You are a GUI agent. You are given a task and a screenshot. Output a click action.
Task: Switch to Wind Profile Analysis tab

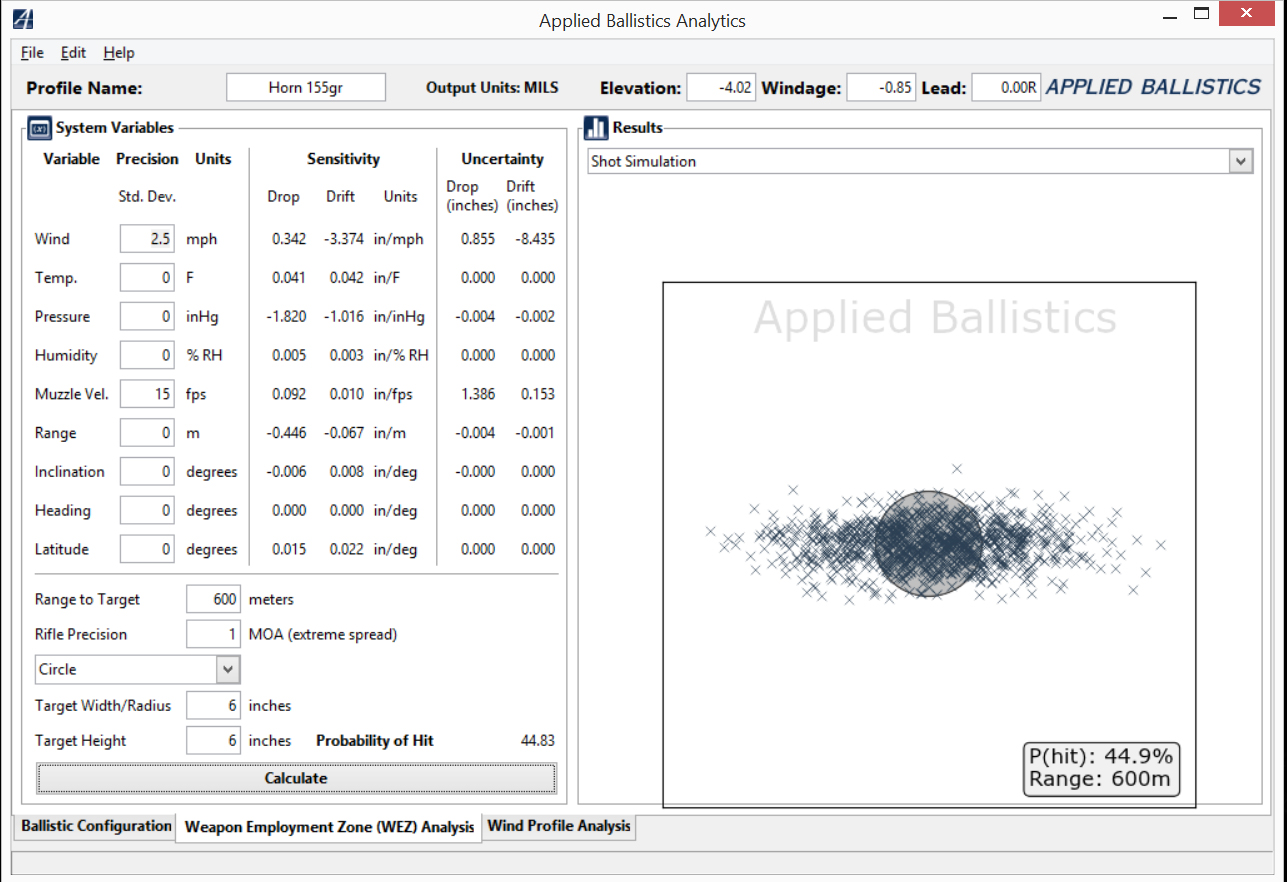pyautogui.click(x=559, y=826)
